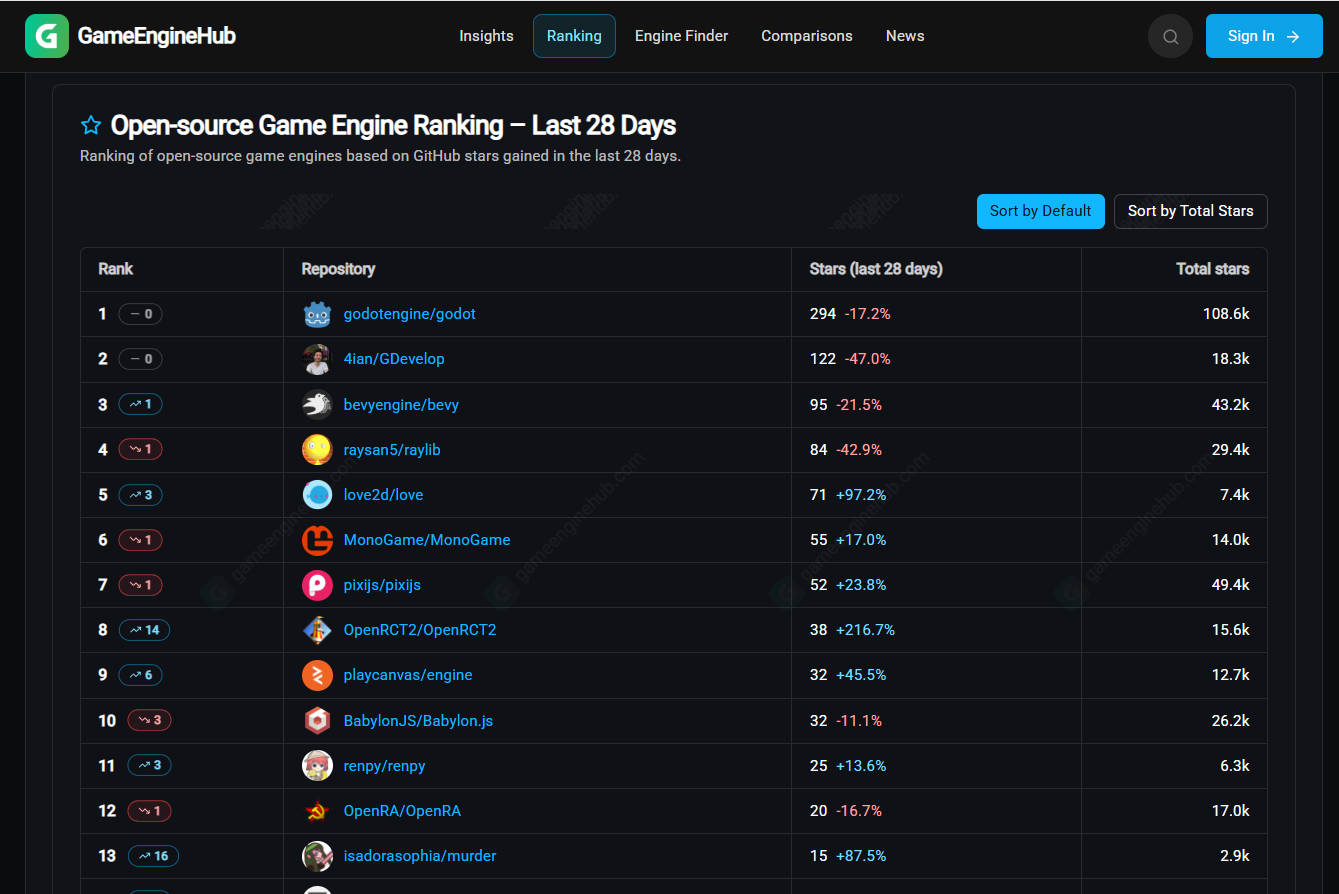Image resolution: width=1339 pixels, height=894 pixels.
Task: Click the pixijs pink logo icon
Action: coord(317,585)
